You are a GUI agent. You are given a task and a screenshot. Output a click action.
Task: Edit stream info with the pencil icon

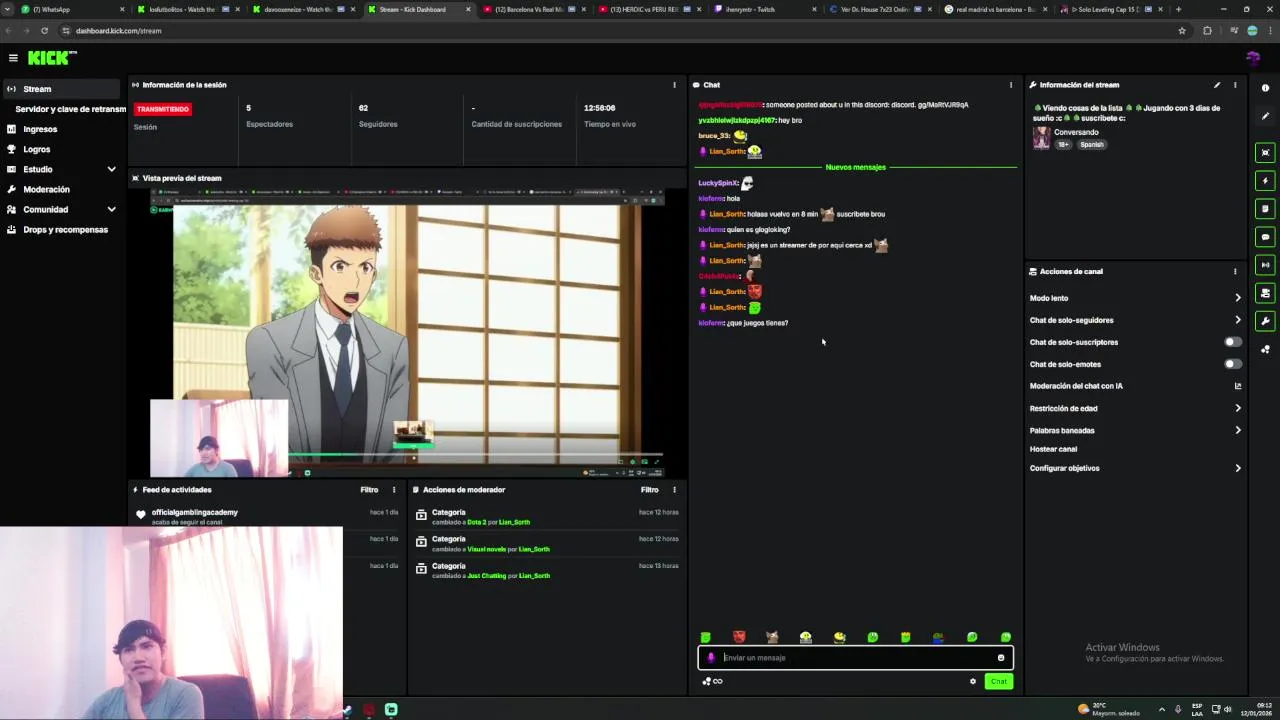tap(1217, 85)
